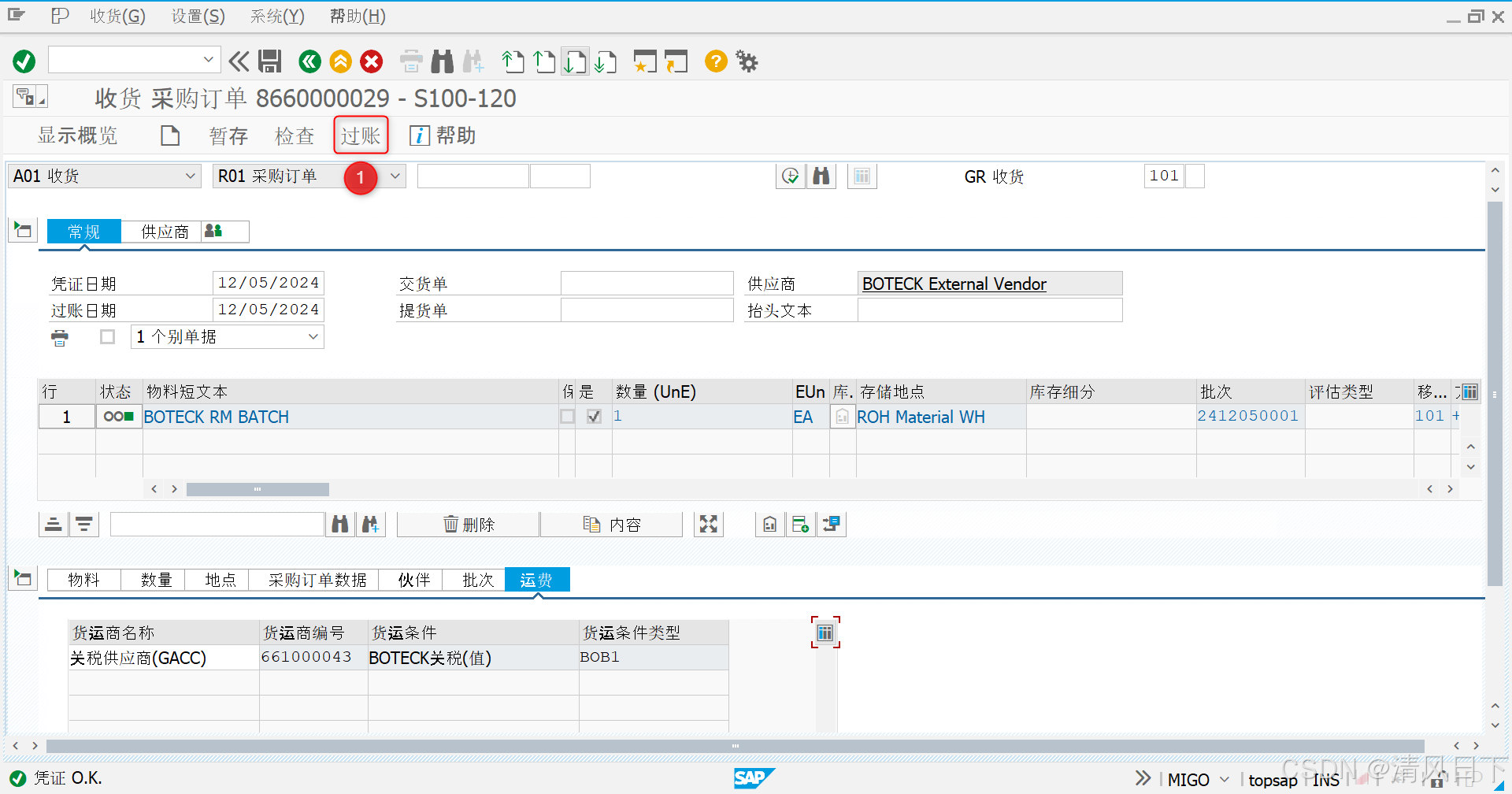Click the red Cancel icon
This screenshot has width=1512, height=794.
click(372, 61)
